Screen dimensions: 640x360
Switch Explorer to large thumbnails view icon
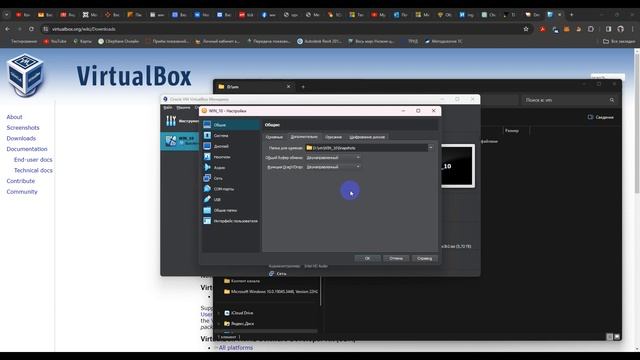[617, 337]
